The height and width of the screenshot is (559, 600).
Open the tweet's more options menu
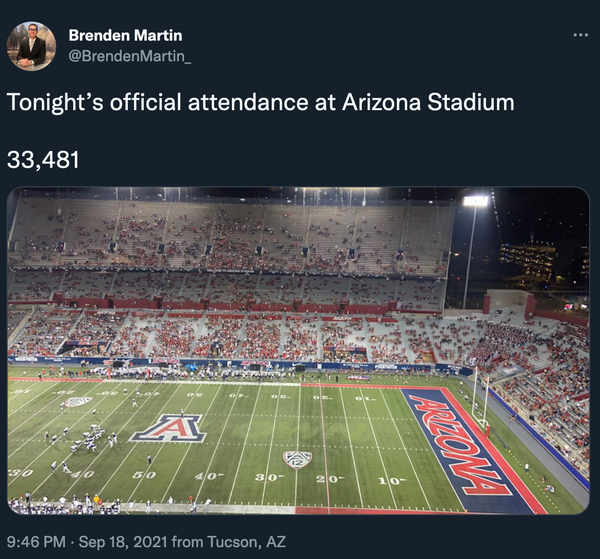[580, 35]
